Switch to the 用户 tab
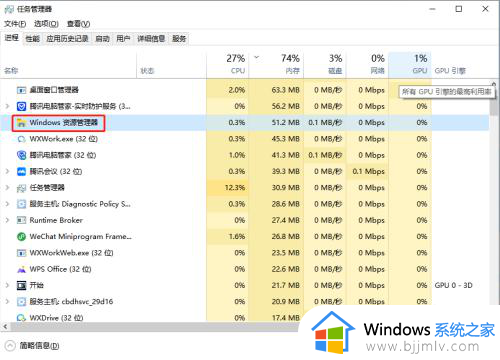 pos(123,39)
